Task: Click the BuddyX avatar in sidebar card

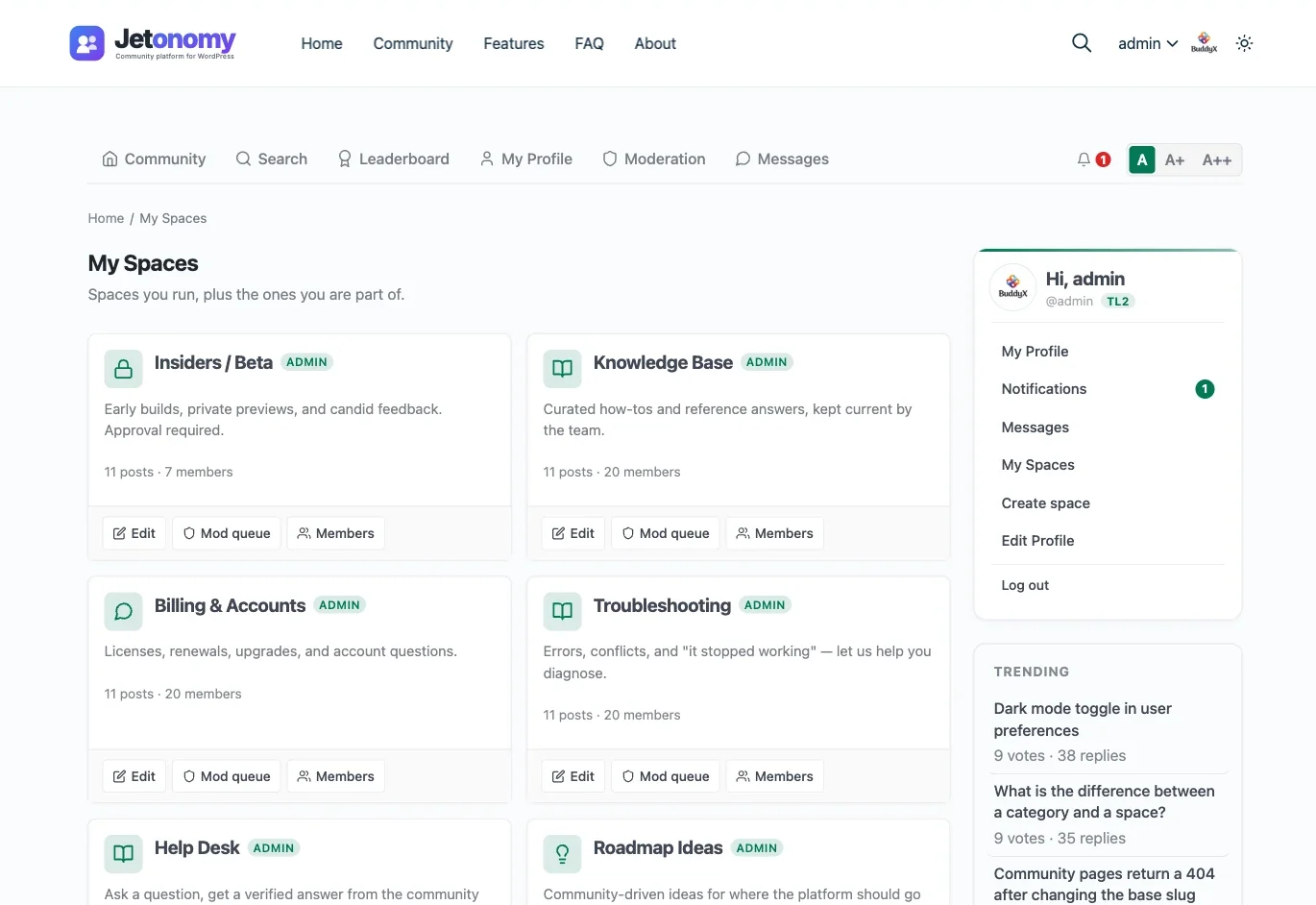Action: (1012, 287)
